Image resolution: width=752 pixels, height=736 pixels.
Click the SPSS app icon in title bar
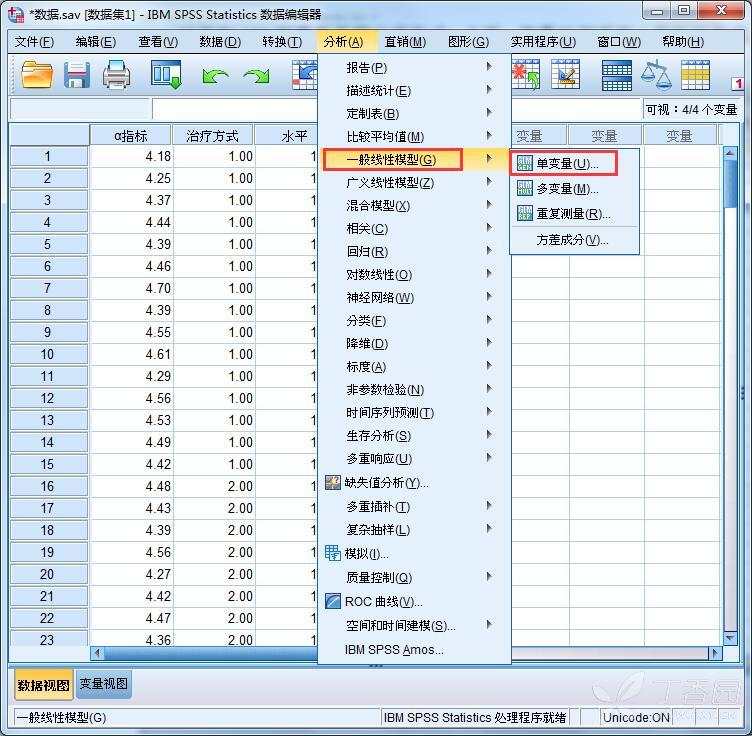pyautogui.click(x=16, y=14)
